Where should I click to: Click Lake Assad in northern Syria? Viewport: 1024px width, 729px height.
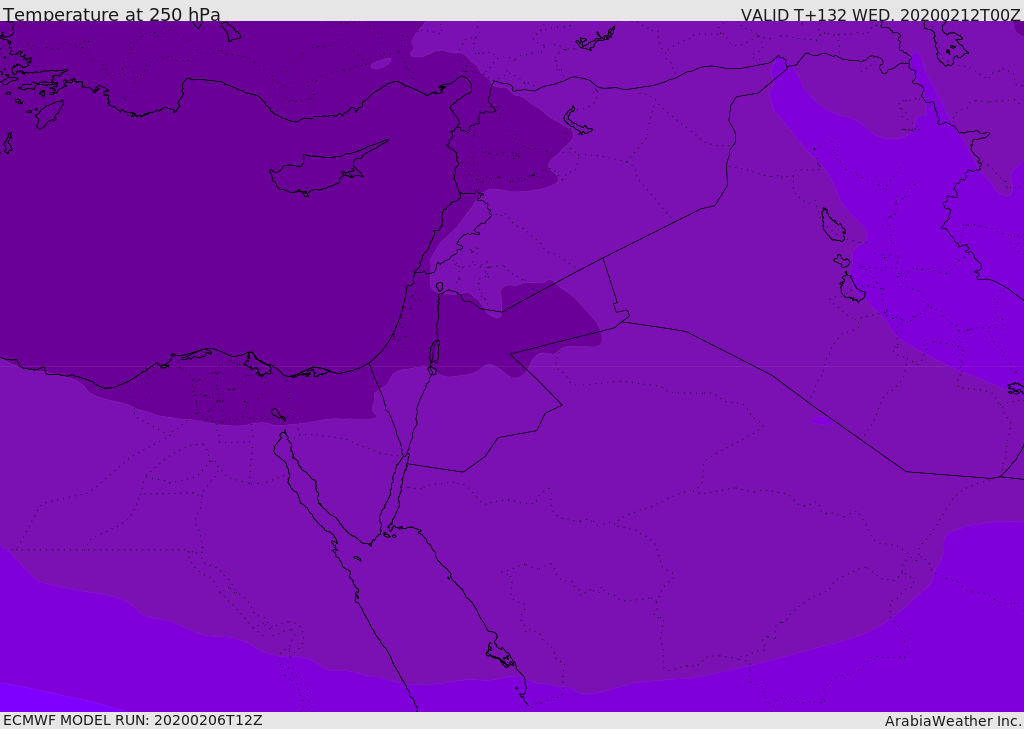click(x=578, y=122)
